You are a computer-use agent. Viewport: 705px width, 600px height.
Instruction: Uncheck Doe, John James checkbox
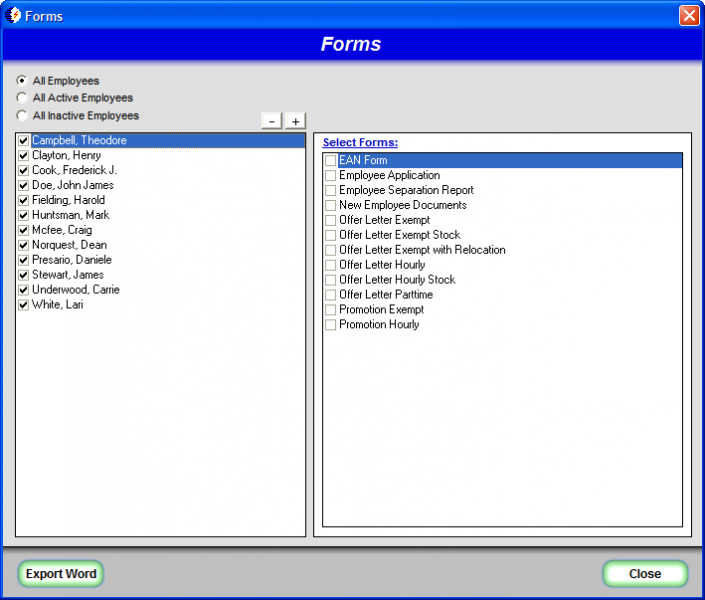click(x=23, y=185)
